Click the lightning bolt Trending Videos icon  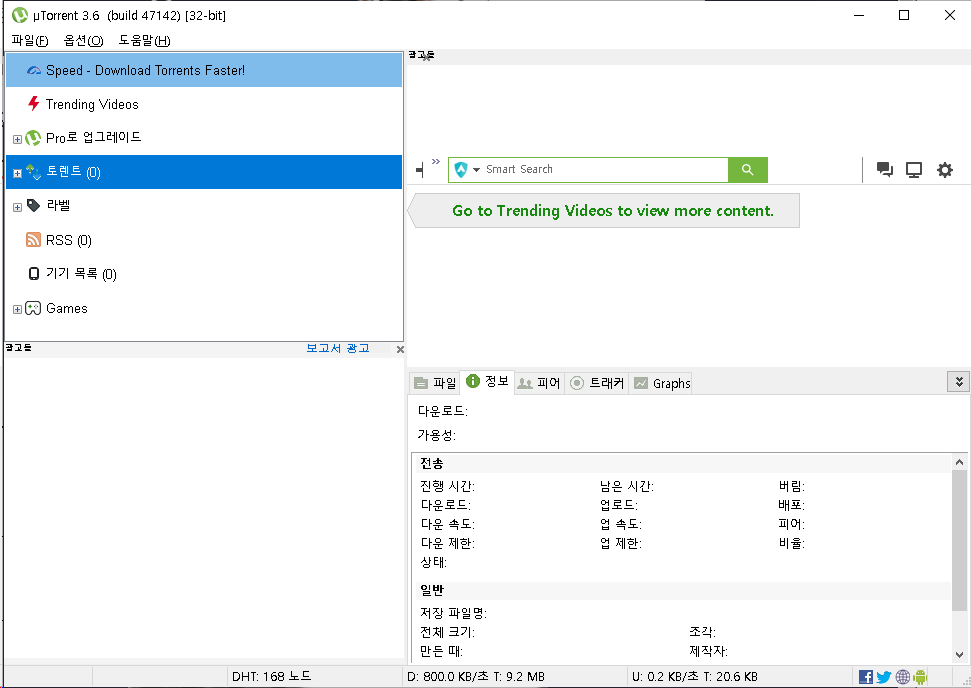tap(34, 103)
